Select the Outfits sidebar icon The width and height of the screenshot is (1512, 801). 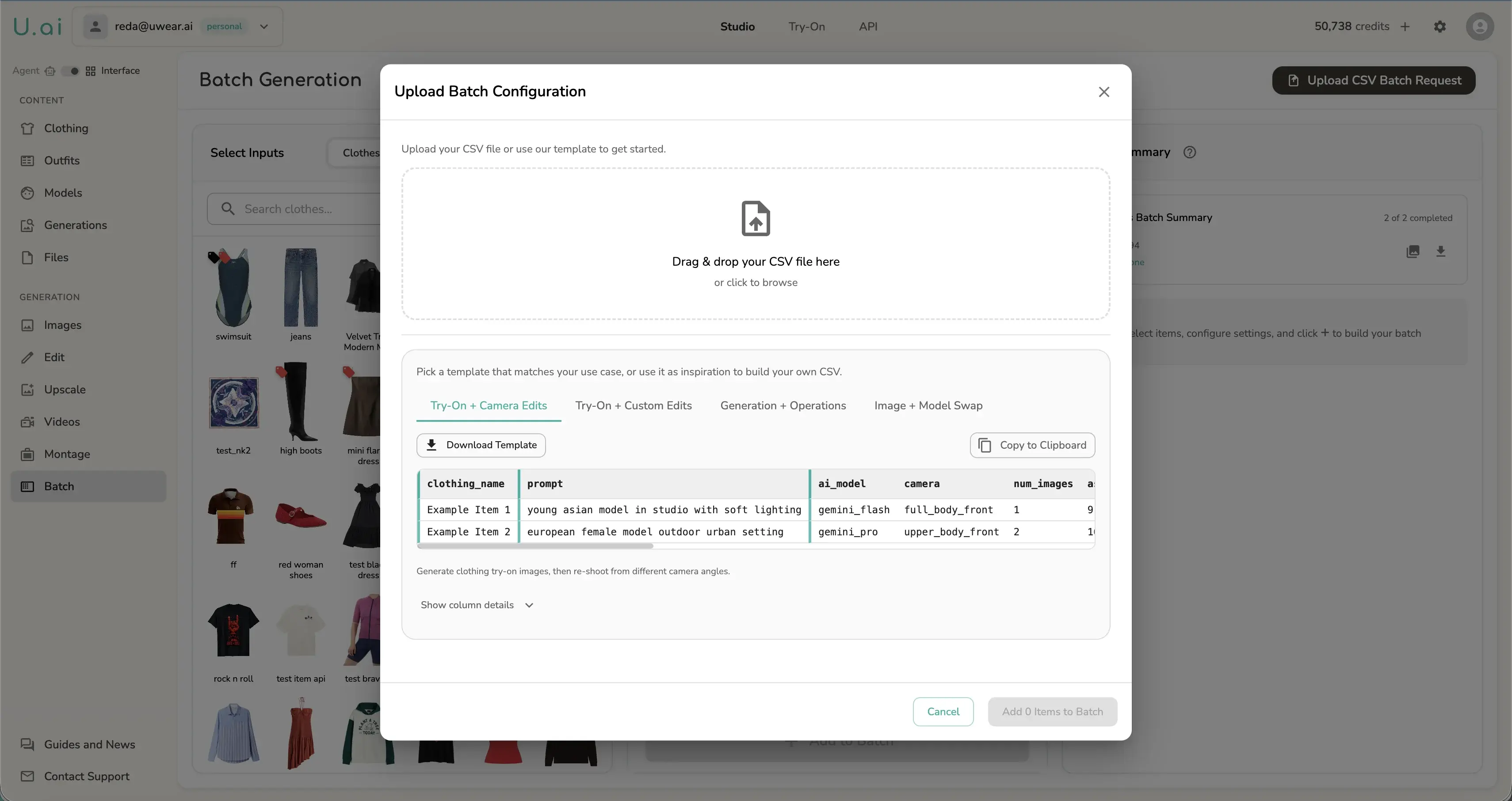[x=61, y=160]
